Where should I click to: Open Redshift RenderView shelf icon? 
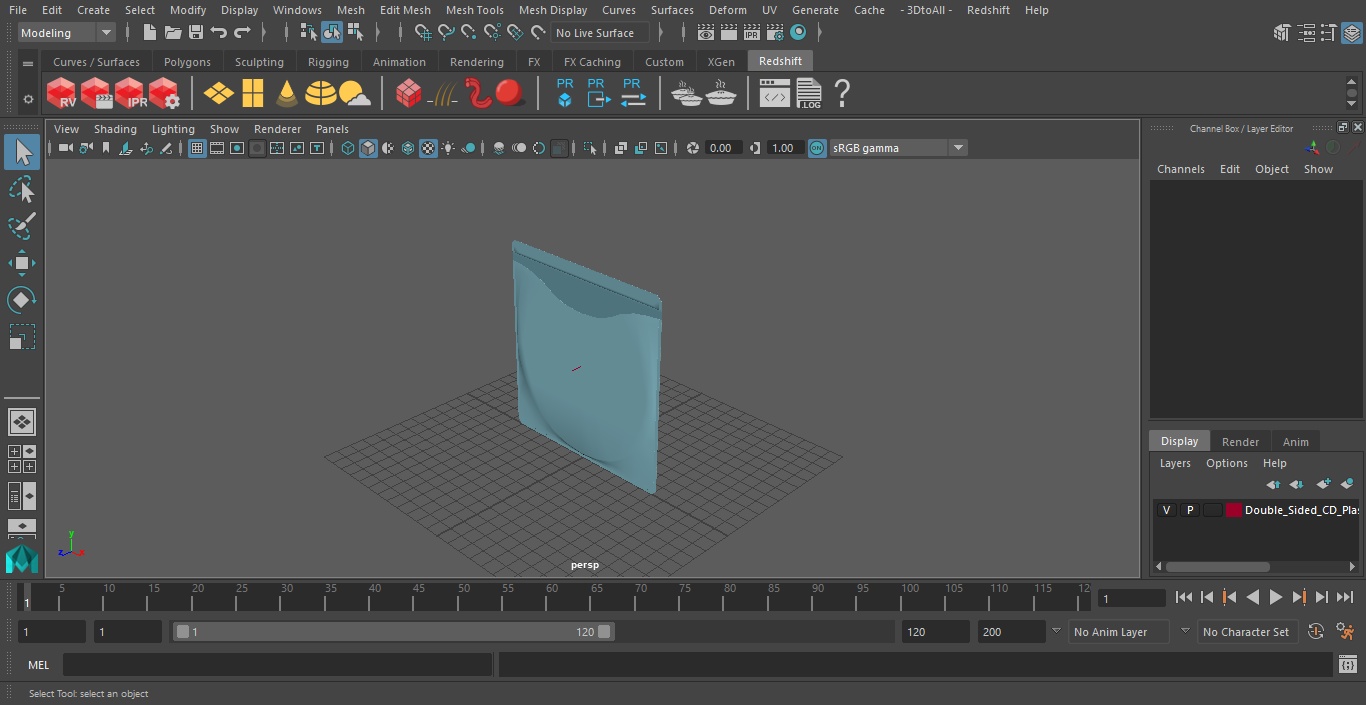tap(62, 94)
